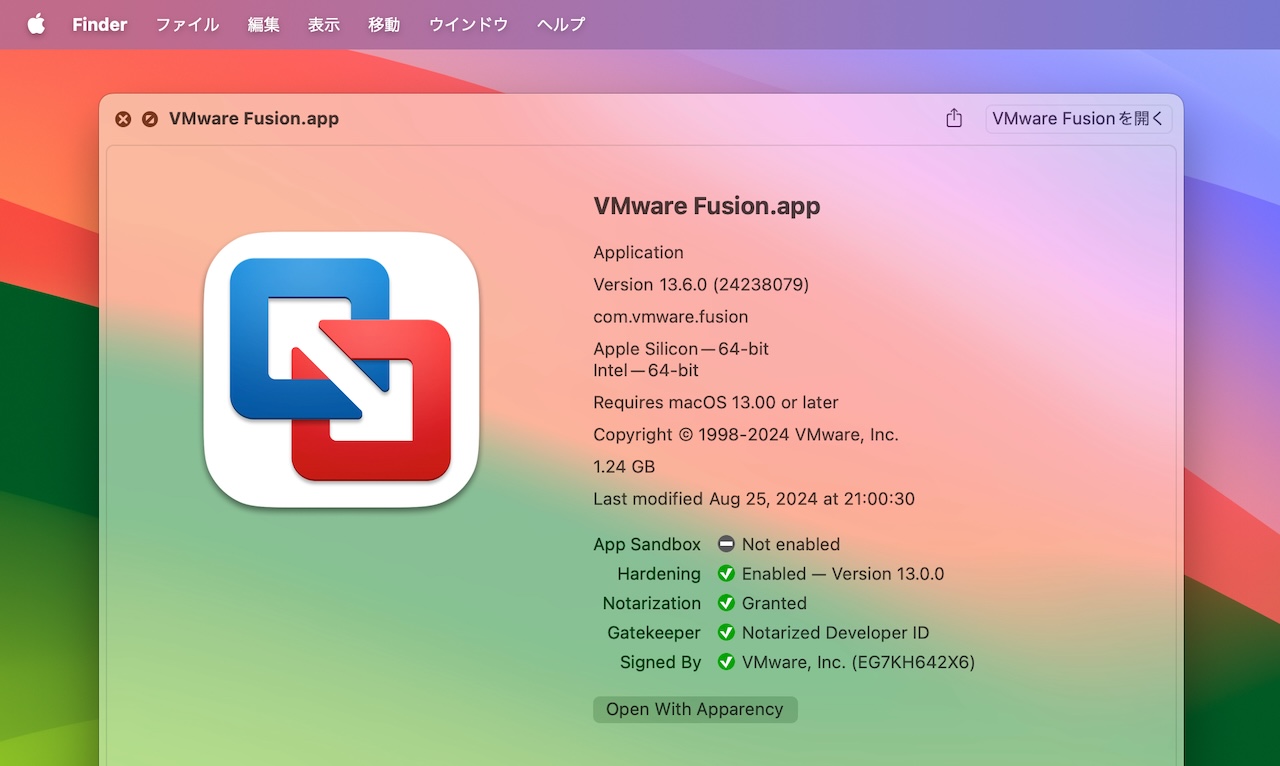Screen dimensions: 1280x766
Task: Open the ウインドウ menu
Action: tap(468, 24)
